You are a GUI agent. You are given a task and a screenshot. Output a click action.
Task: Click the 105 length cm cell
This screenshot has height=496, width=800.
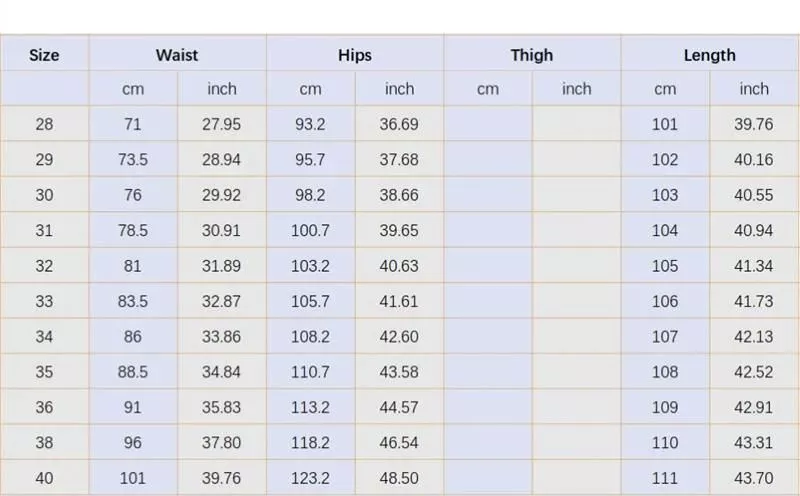coord(665,266)
